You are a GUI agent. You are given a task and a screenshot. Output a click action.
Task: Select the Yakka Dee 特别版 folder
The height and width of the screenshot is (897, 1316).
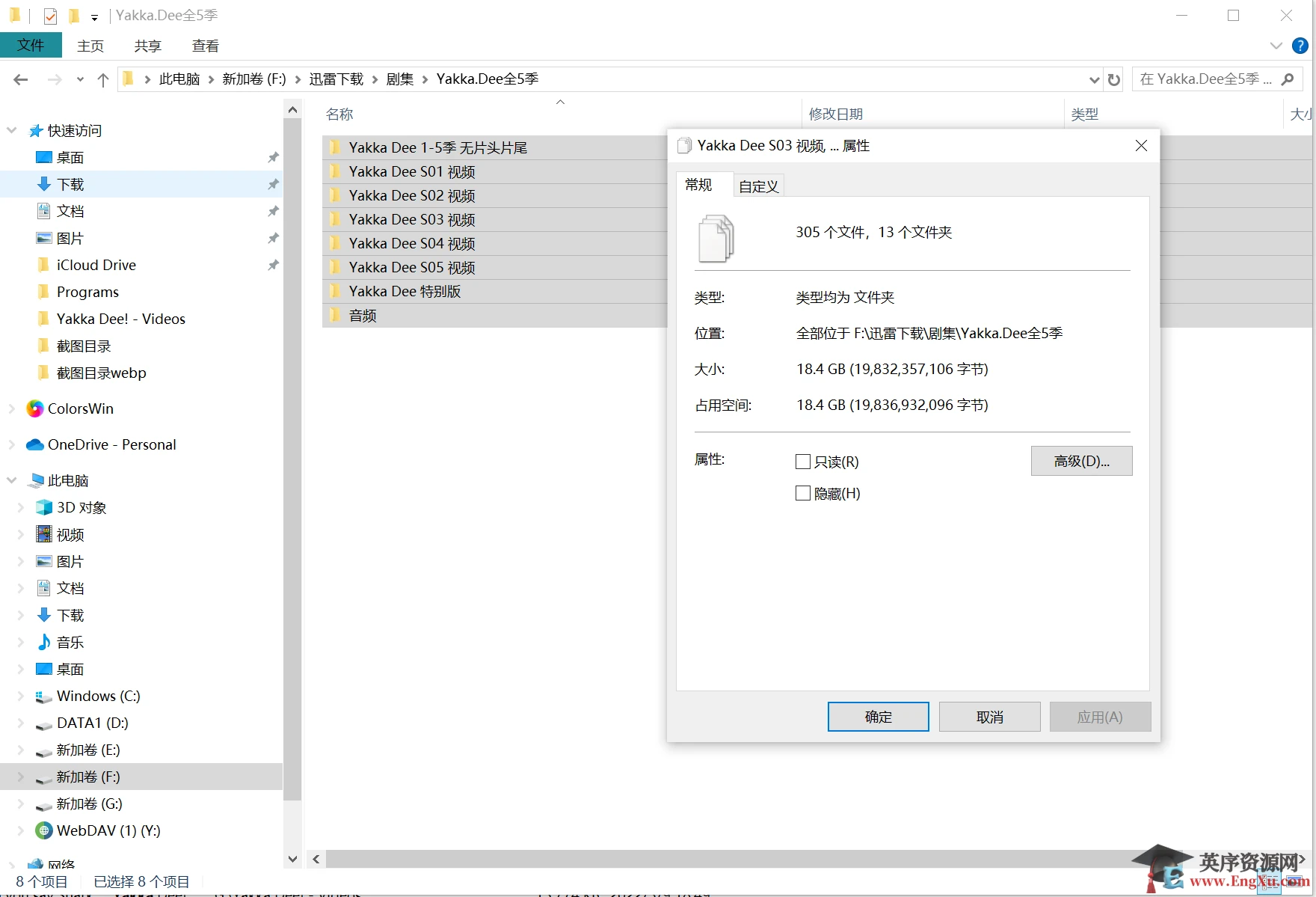pos(405,292)
